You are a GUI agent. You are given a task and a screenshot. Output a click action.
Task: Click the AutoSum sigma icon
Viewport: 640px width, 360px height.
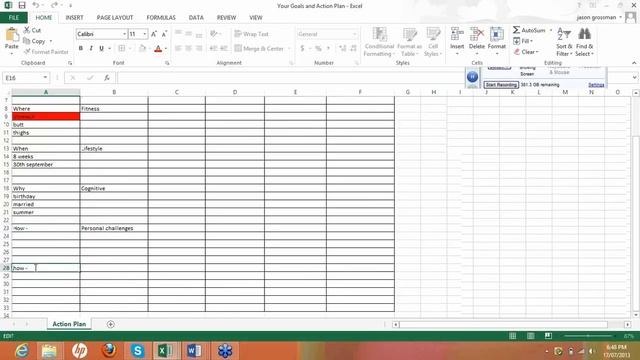516,30
